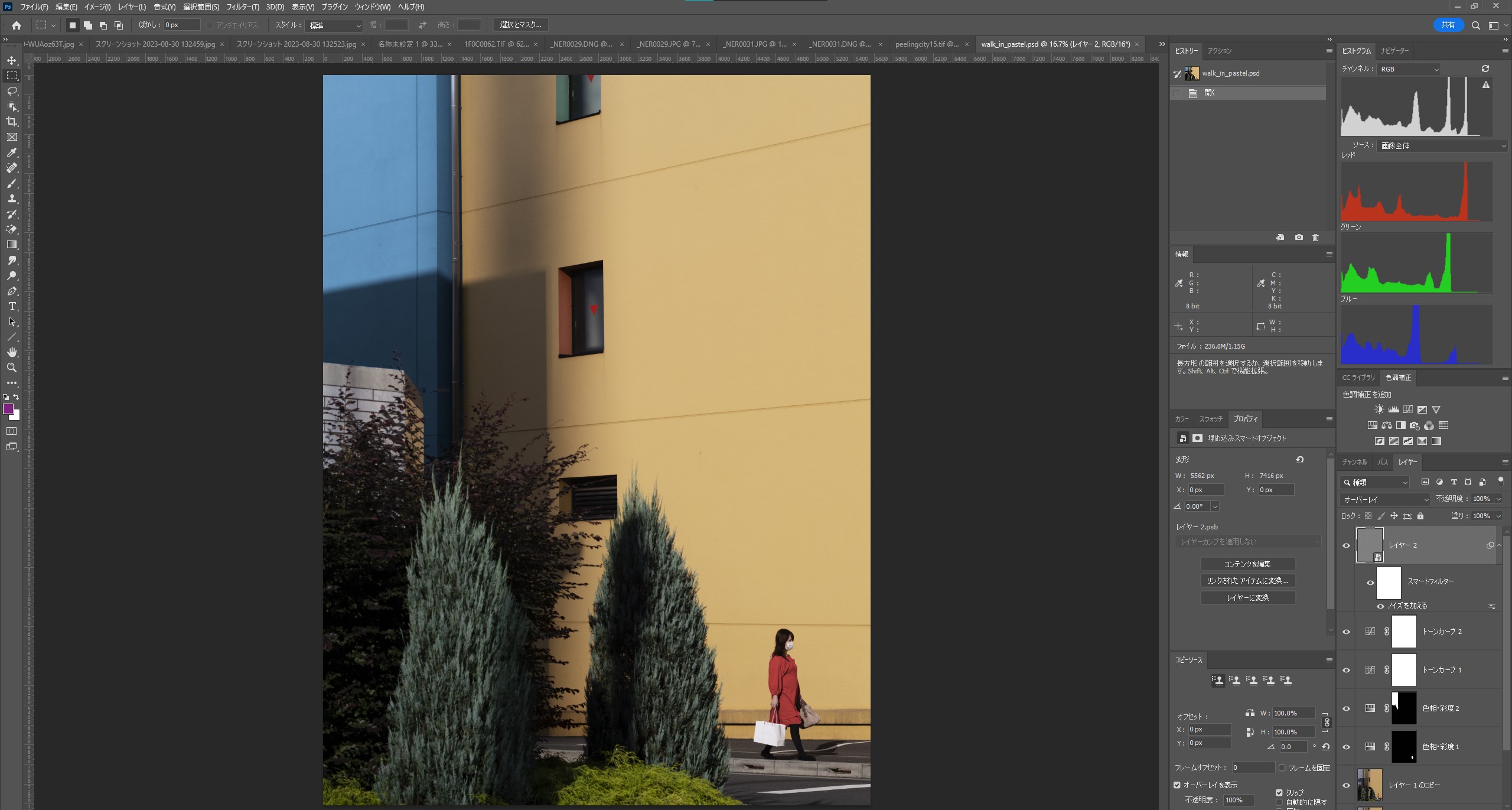Viewport: 1512px width, 810px height.
Task: Open the スタイル dropdown in options bar
Action: (334, 25)
